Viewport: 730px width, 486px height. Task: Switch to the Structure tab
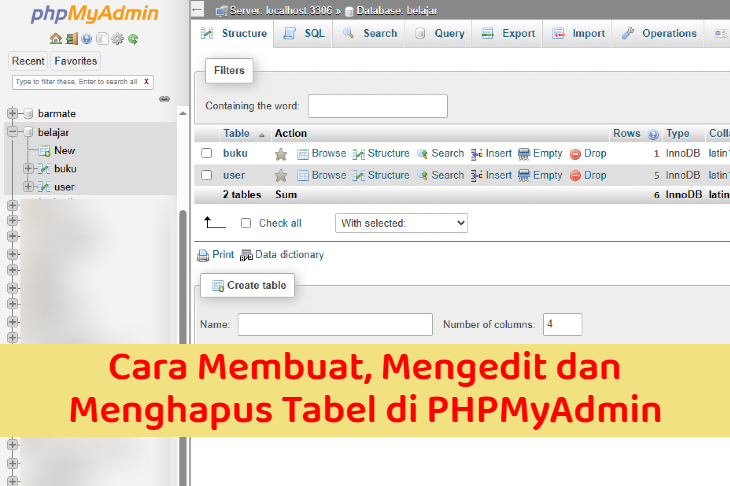click(234, 34)
